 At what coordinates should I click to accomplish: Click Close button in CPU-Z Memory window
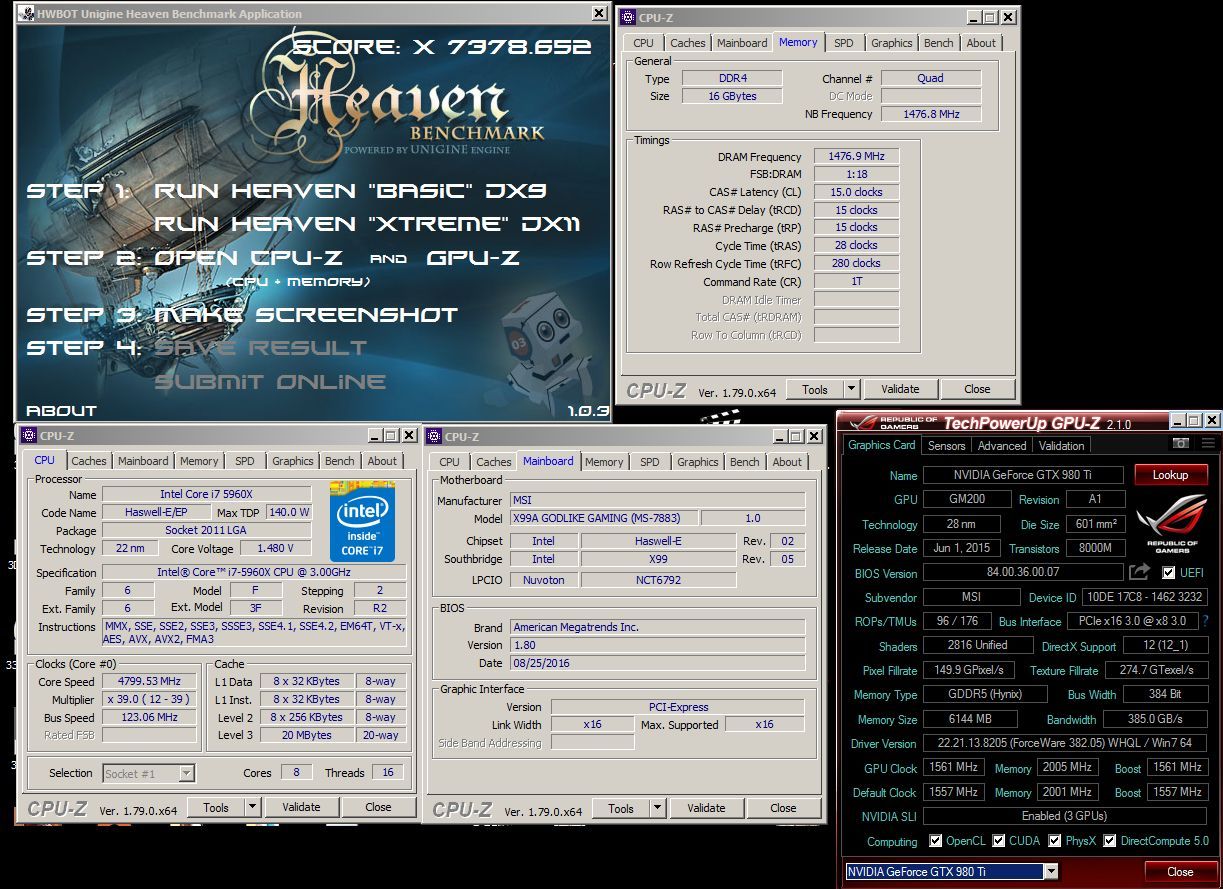977,389
